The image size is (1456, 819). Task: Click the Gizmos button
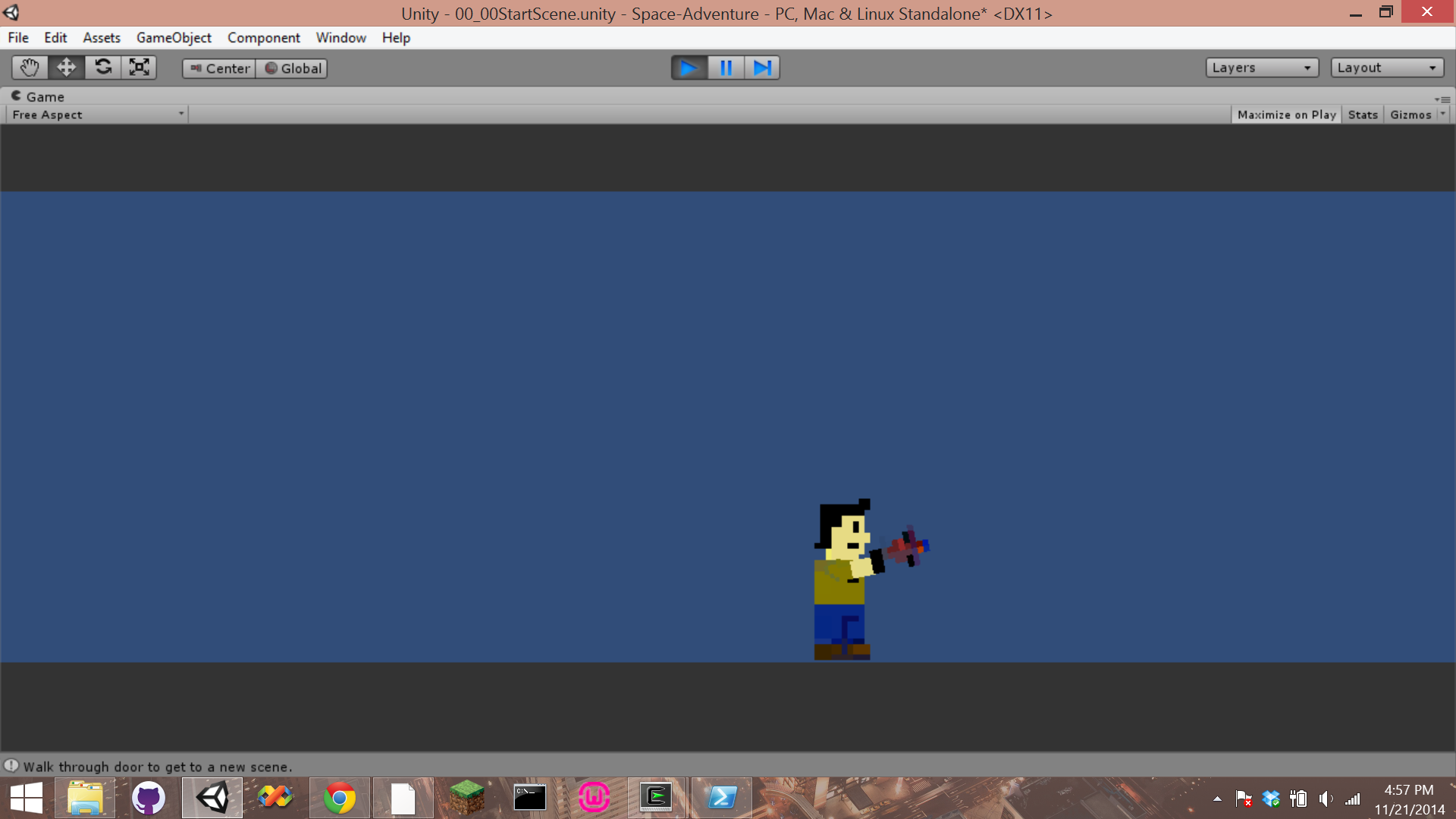pyautogui.click(x=1410, y=115)
